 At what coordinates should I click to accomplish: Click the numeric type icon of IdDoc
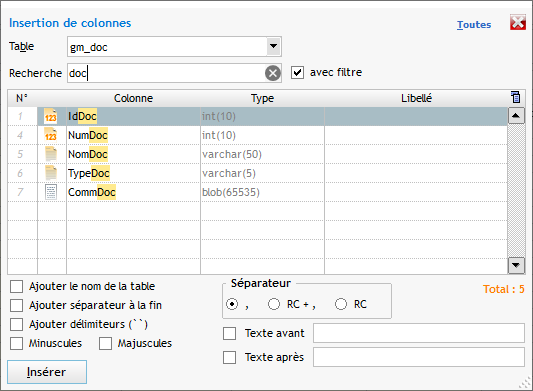(x=51, y=116)
